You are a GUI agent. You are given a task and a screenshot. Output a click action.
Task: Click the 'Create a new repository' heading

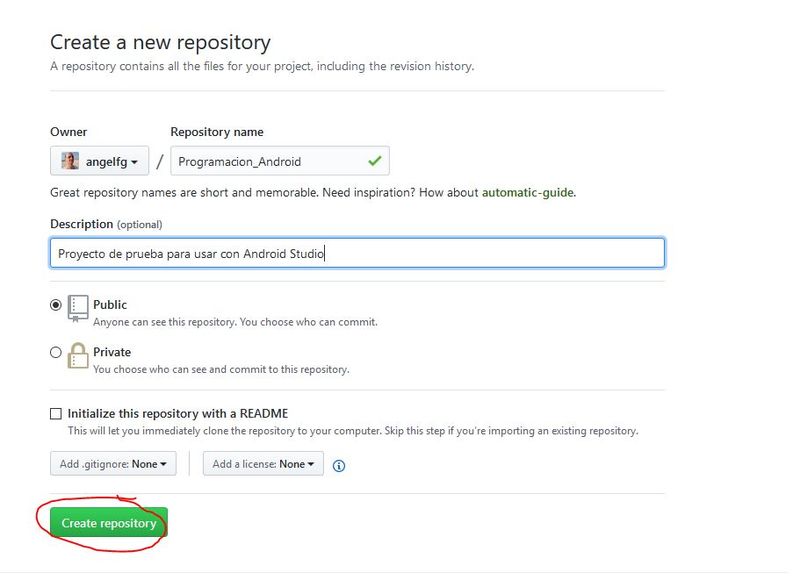160,42
